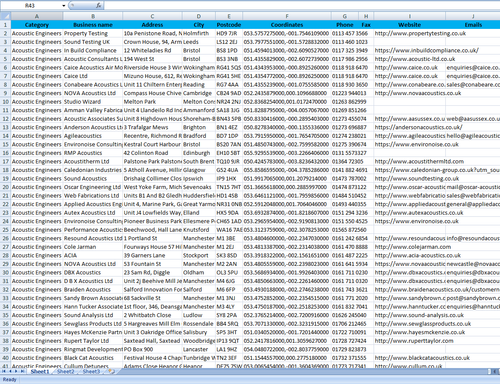Click the Phone header cell

click(x=345, y=25)
